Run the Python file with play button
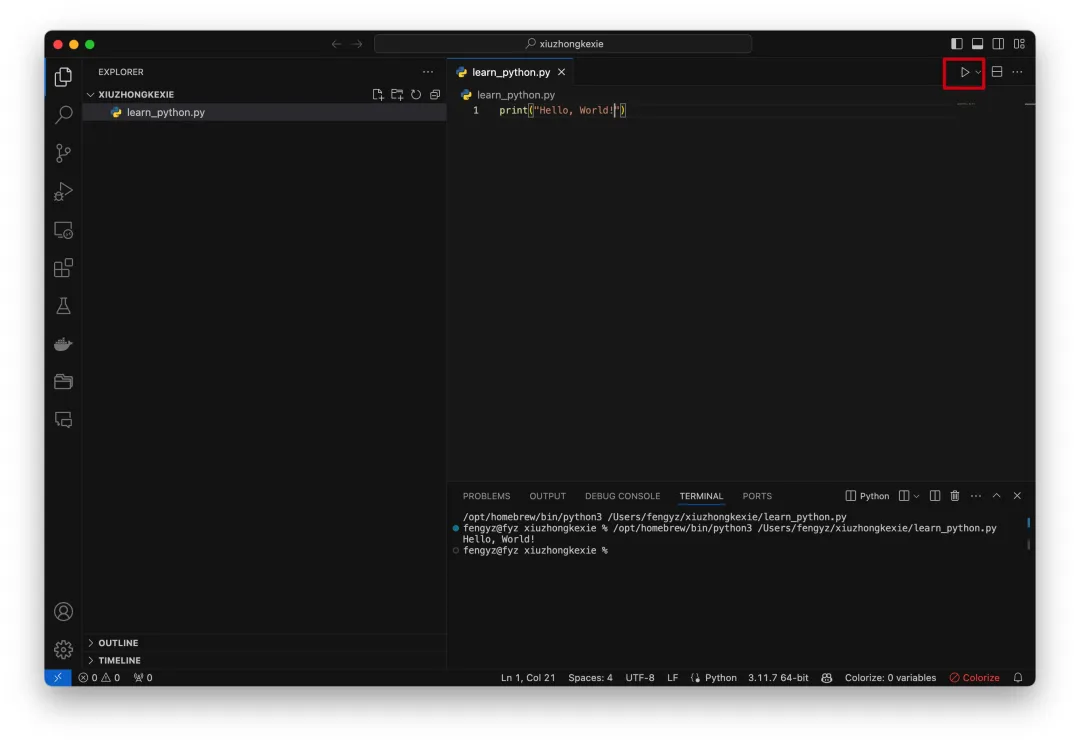Viewport: 1080px width, 745px height. [x=964, y=72]
